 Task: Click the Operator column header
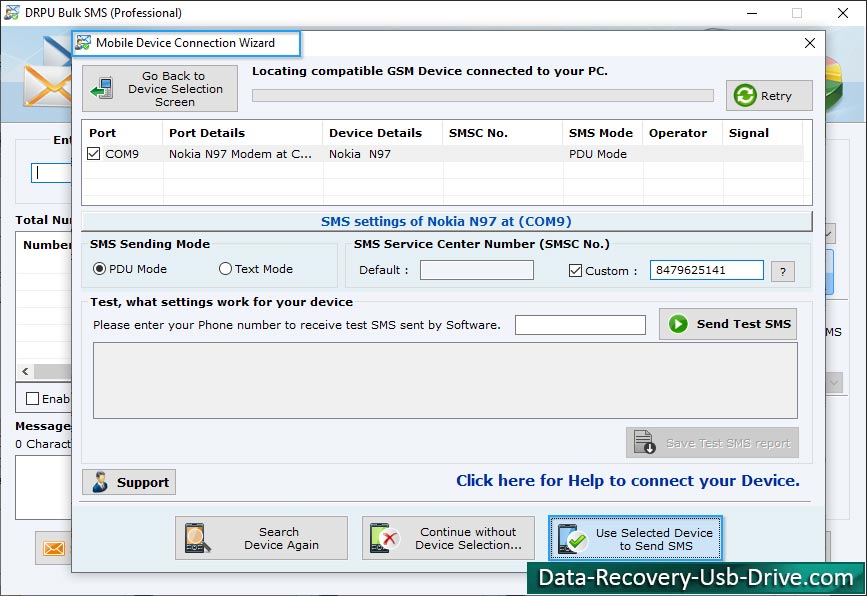682,133
